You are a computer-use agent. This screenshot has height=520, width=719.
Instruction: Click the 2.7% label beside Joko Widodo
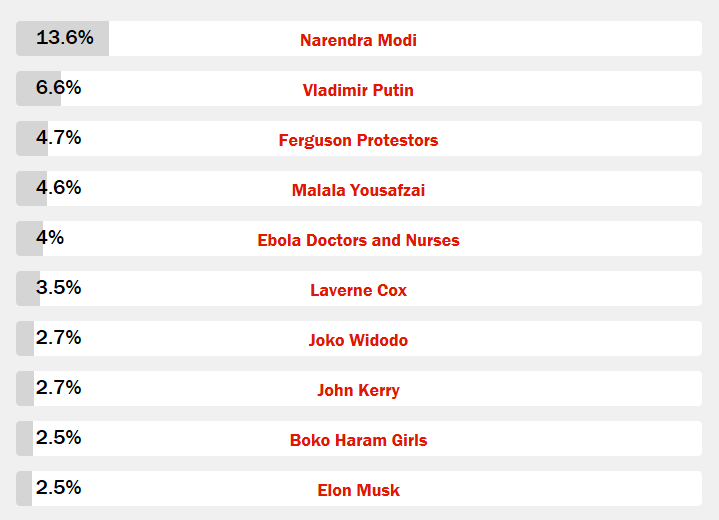59,337
